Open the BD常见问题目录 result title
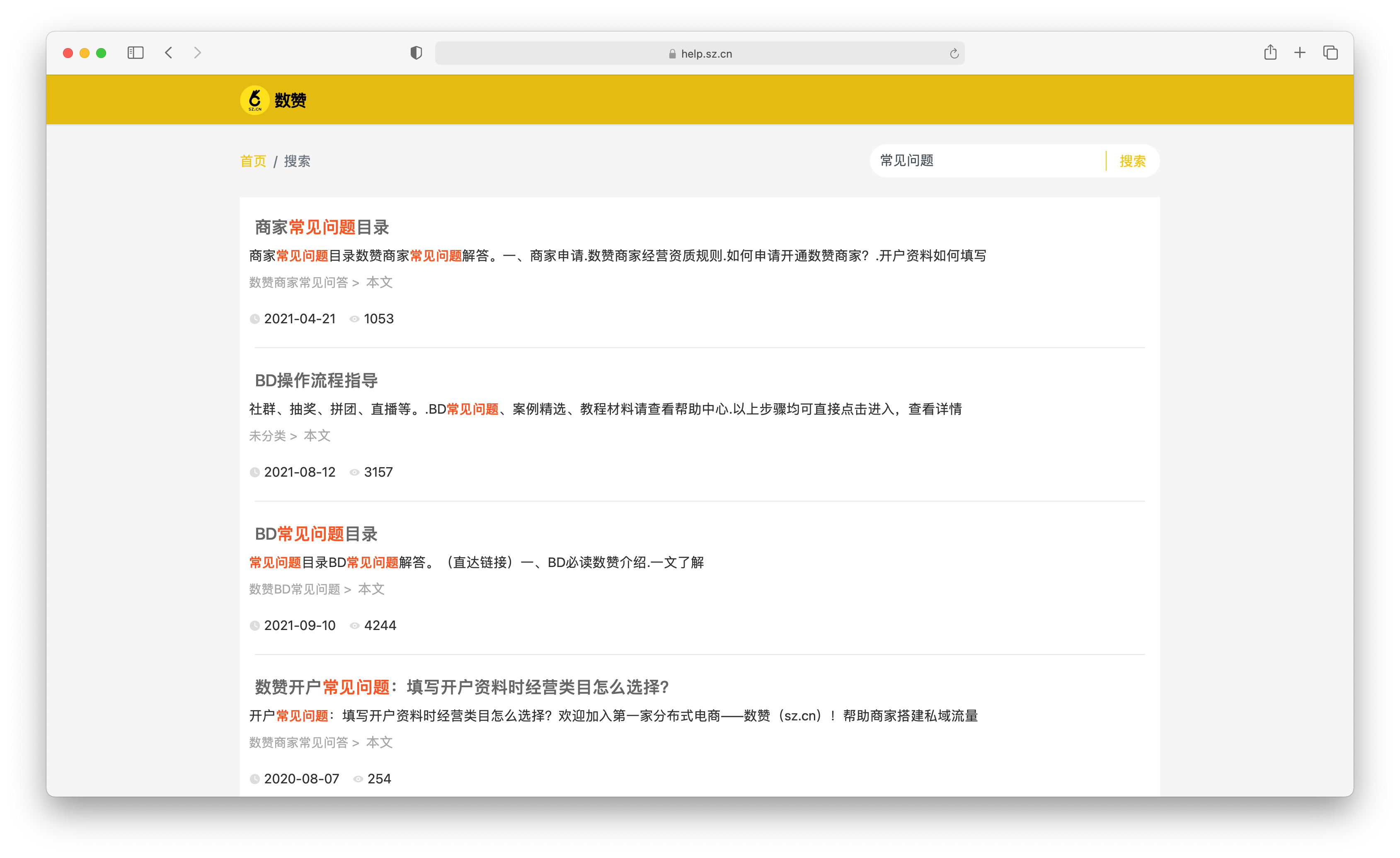The height and width of the screenshot is (858, 1400). pyautogui.click(x=316, y=534)
